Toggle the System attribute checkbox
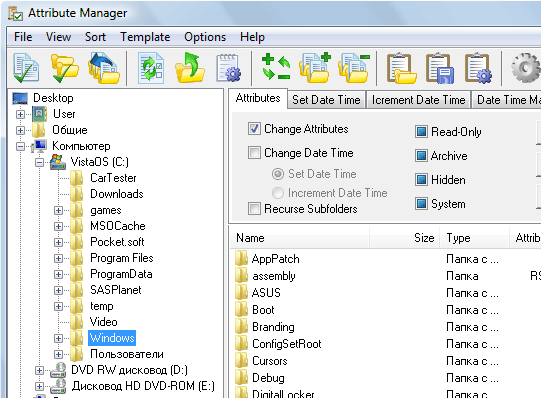 [x=421, y=204]
